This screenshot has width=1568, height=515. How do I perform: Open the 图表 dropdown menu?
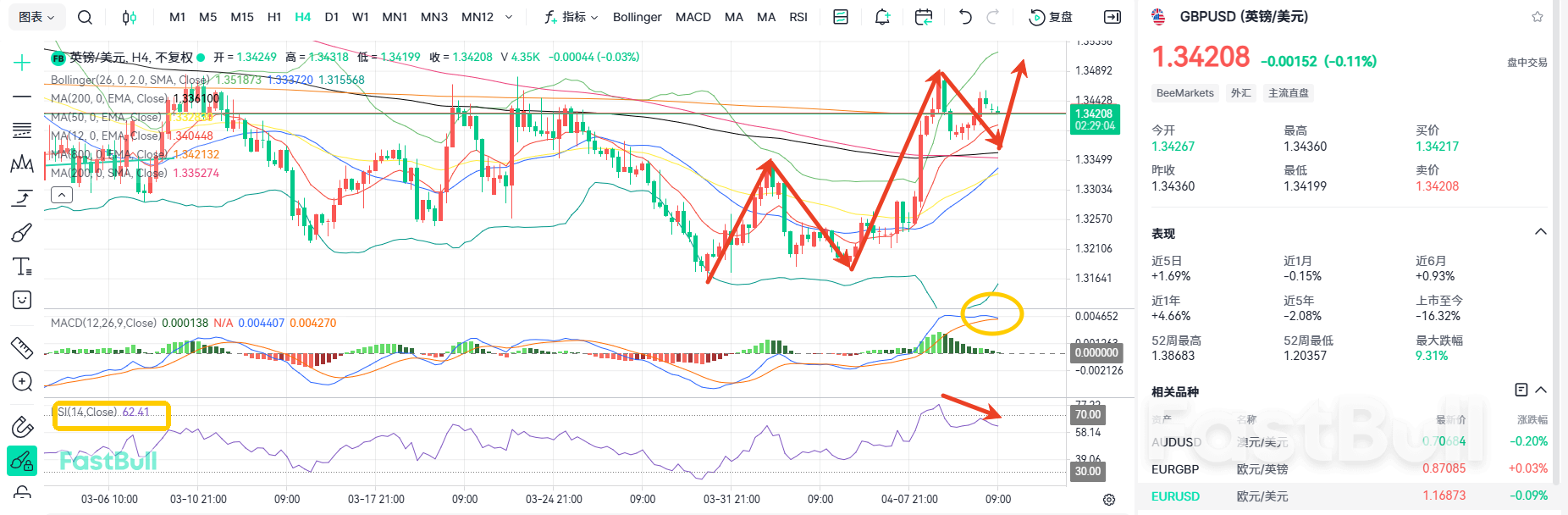tap(36, 17)
